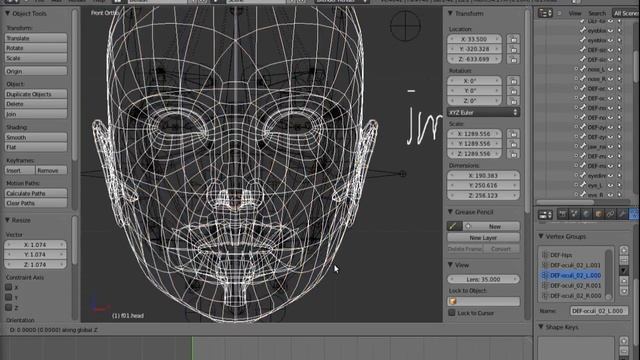Click the Lens 35.000 slider field
The height and width of the screenshot is (360, 640).
pyautogui.click(x=484, y=279)
